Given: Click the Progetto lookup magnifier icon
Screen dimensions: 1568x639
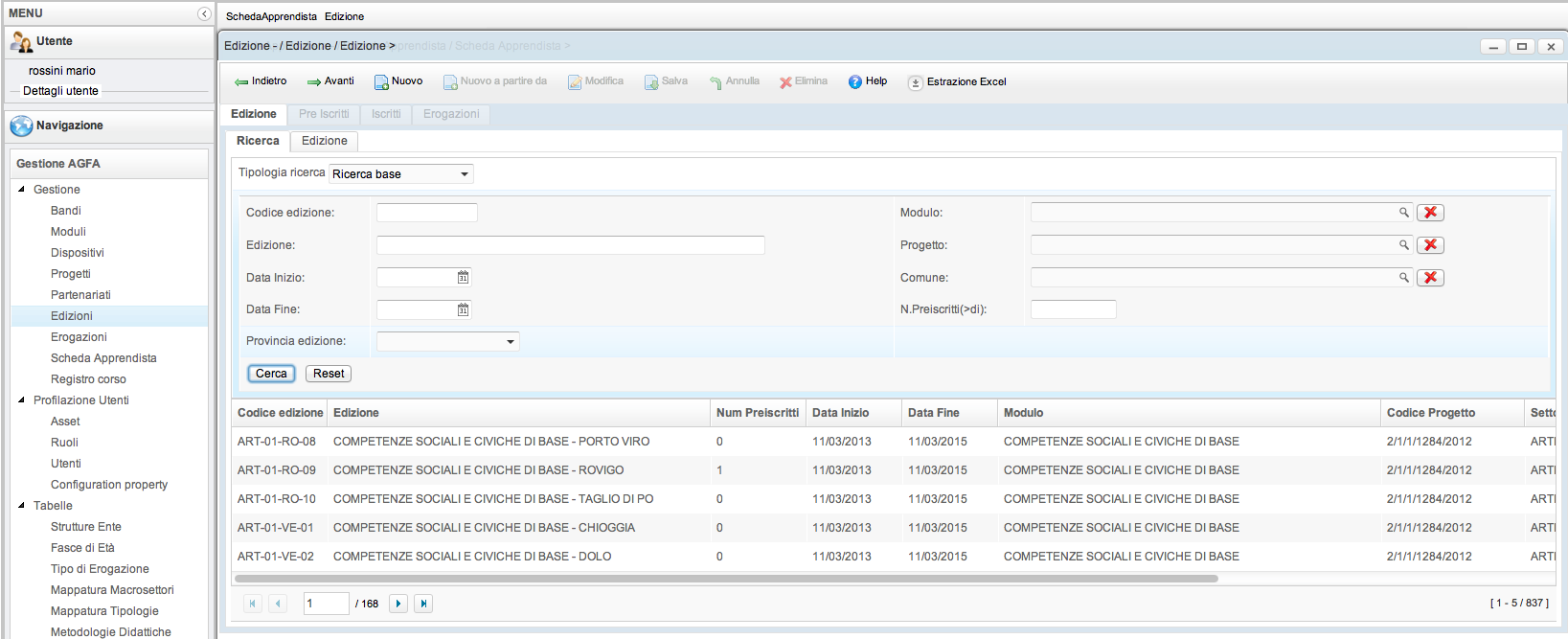Looking at the screenshot, I should tap(1403, 245).
